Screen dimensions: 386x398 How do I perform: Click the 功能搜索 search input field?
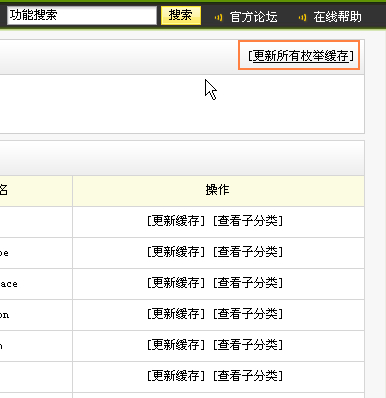coord(82,15)
